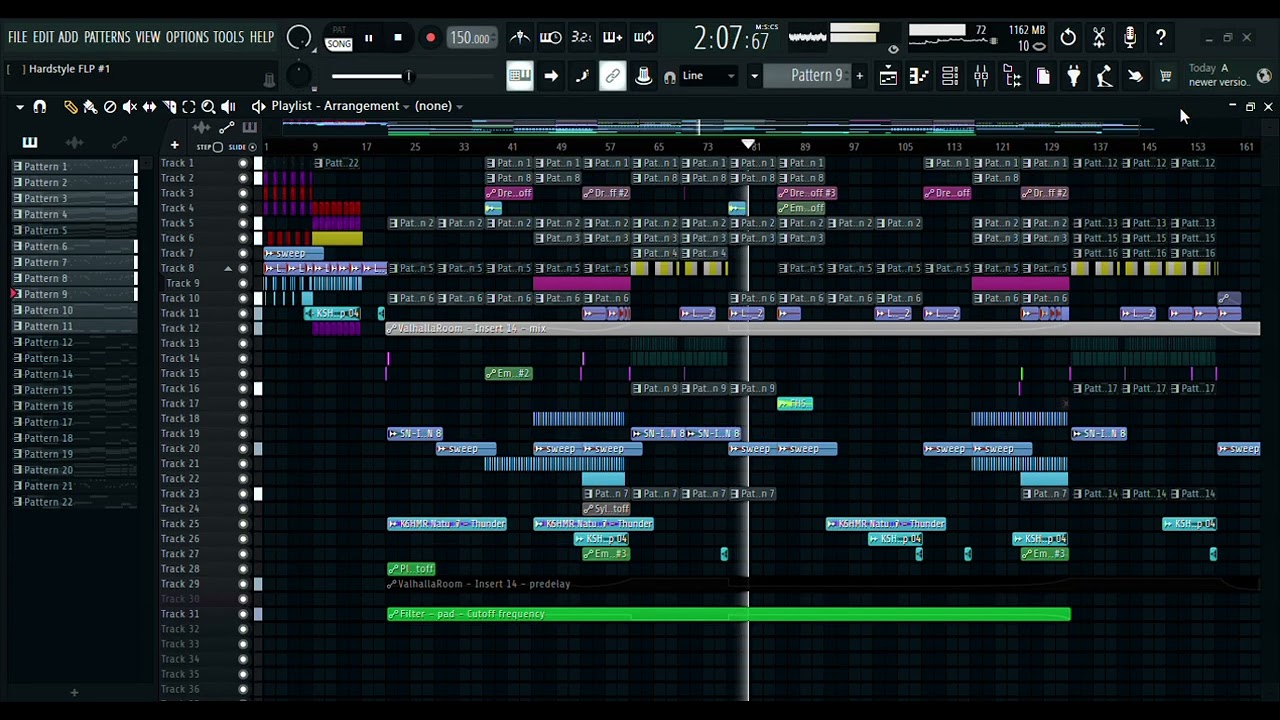Add a new pattern with plus button
The width and height of the screenshot is (1280, 720).
(x=859, y=76)
